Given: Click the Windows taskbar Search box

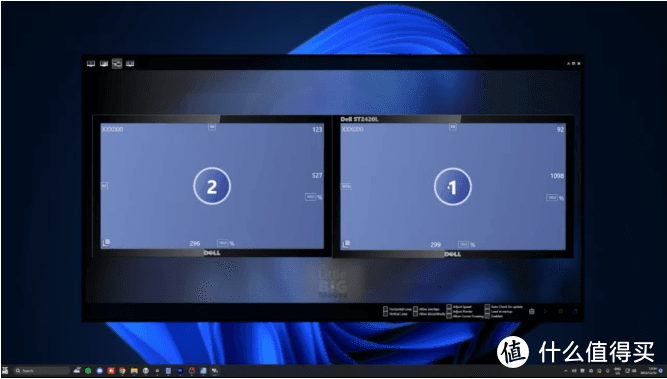Looking at the screenshot, I should coord(42,371).
